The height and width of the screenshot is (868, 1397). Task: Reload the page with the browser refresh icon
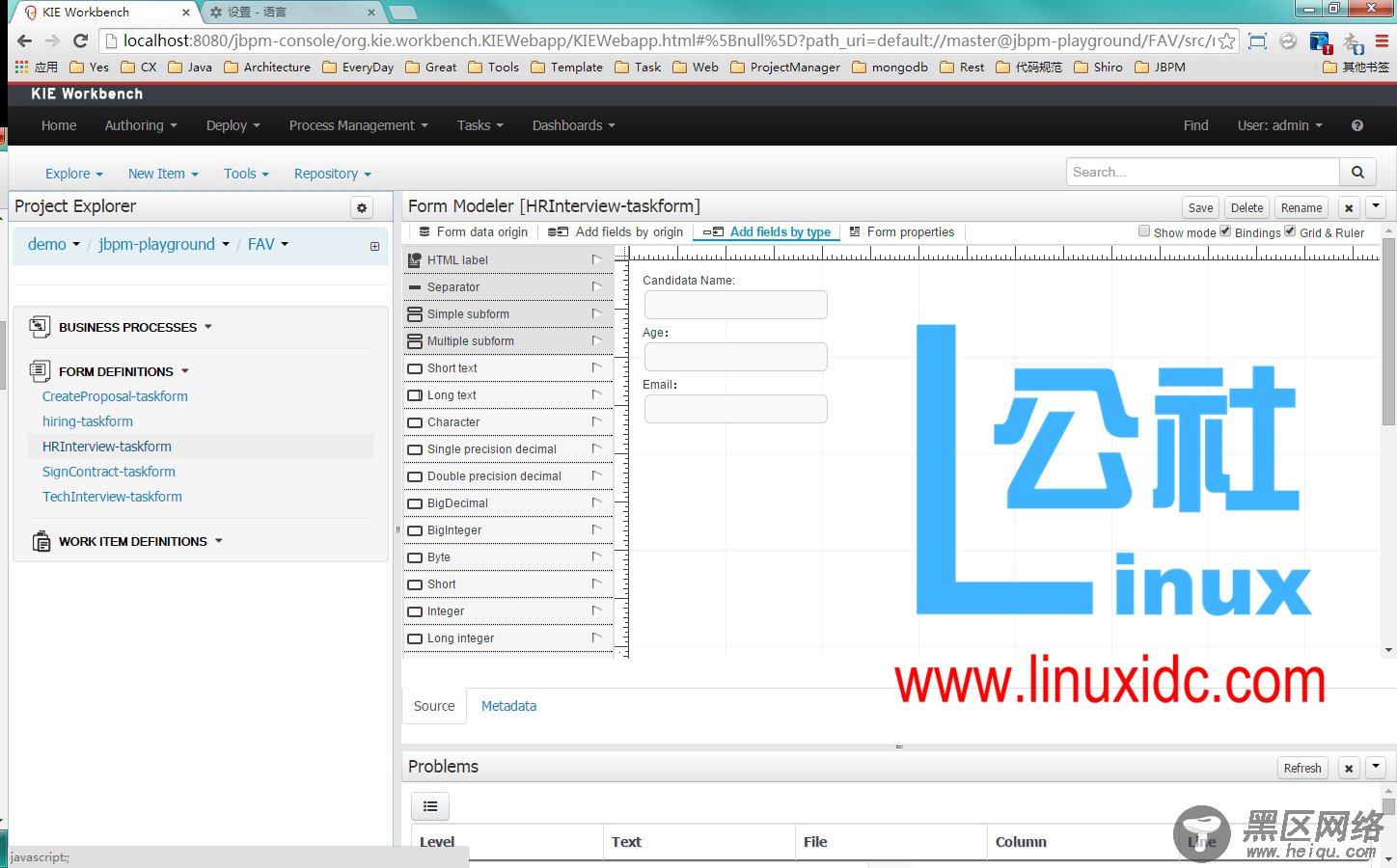coord(81,41)
